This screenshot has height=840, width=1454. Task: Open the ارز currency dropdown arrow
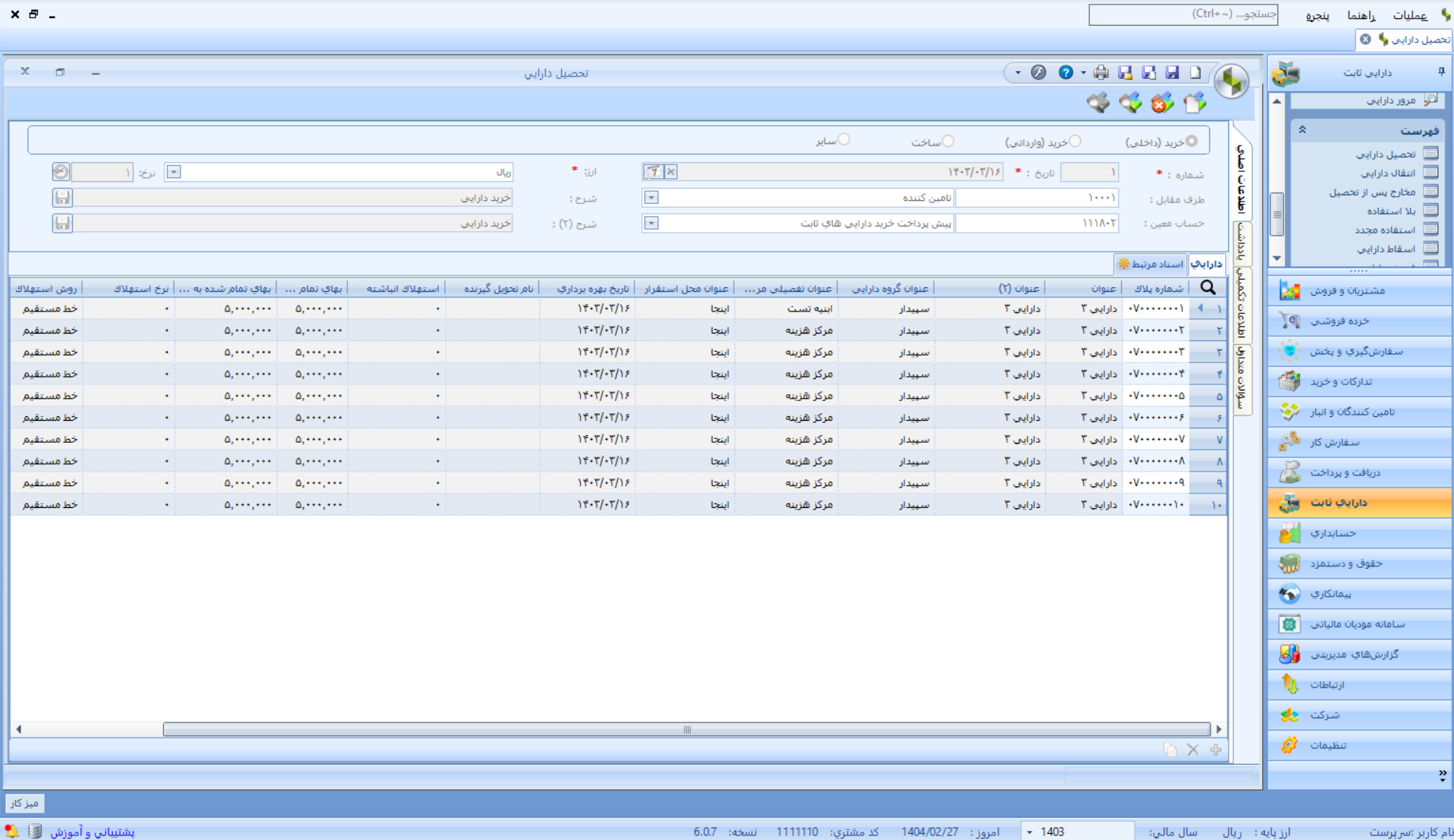click(174, 172)
